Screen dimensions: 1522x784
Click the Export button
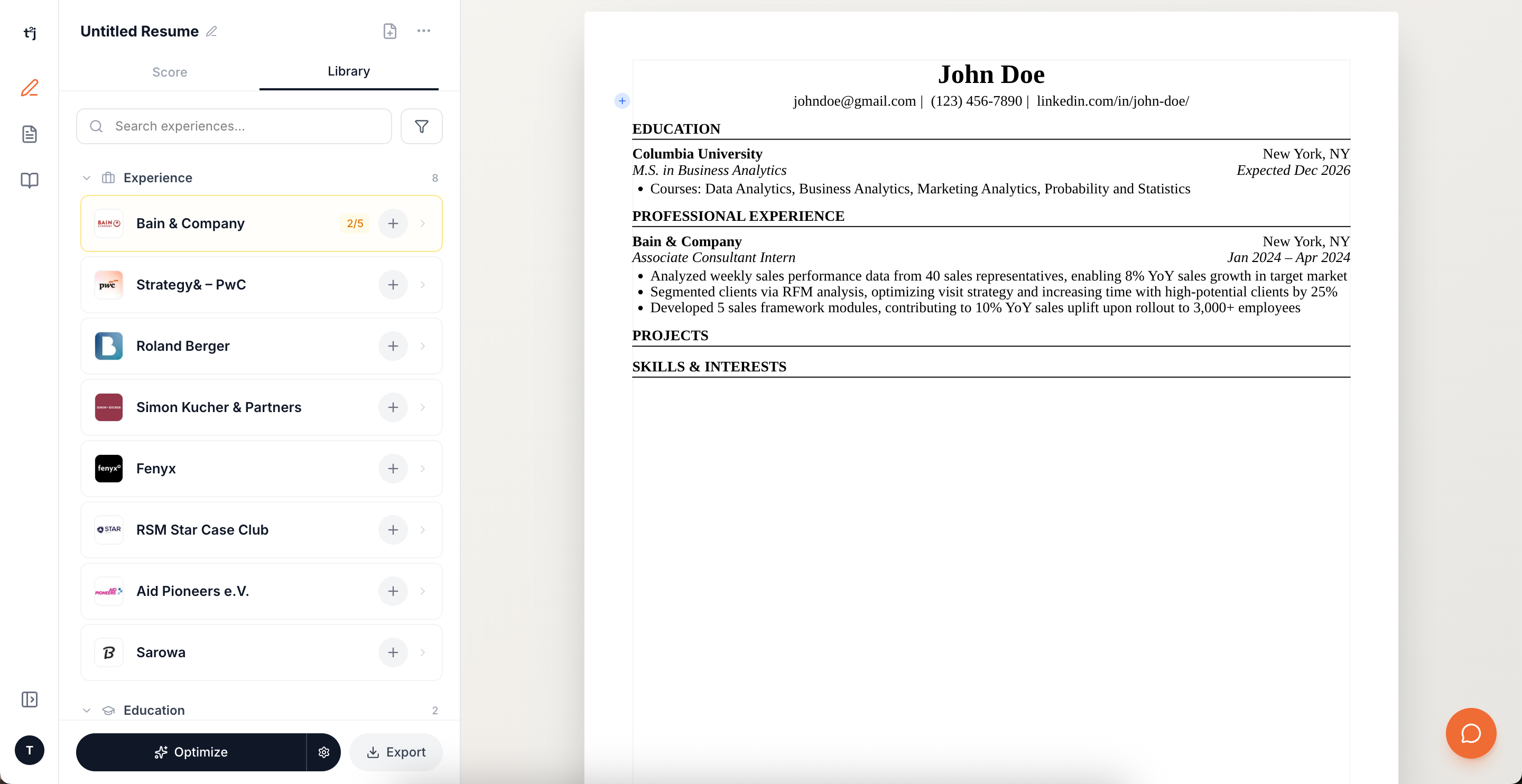pos(396,752)
